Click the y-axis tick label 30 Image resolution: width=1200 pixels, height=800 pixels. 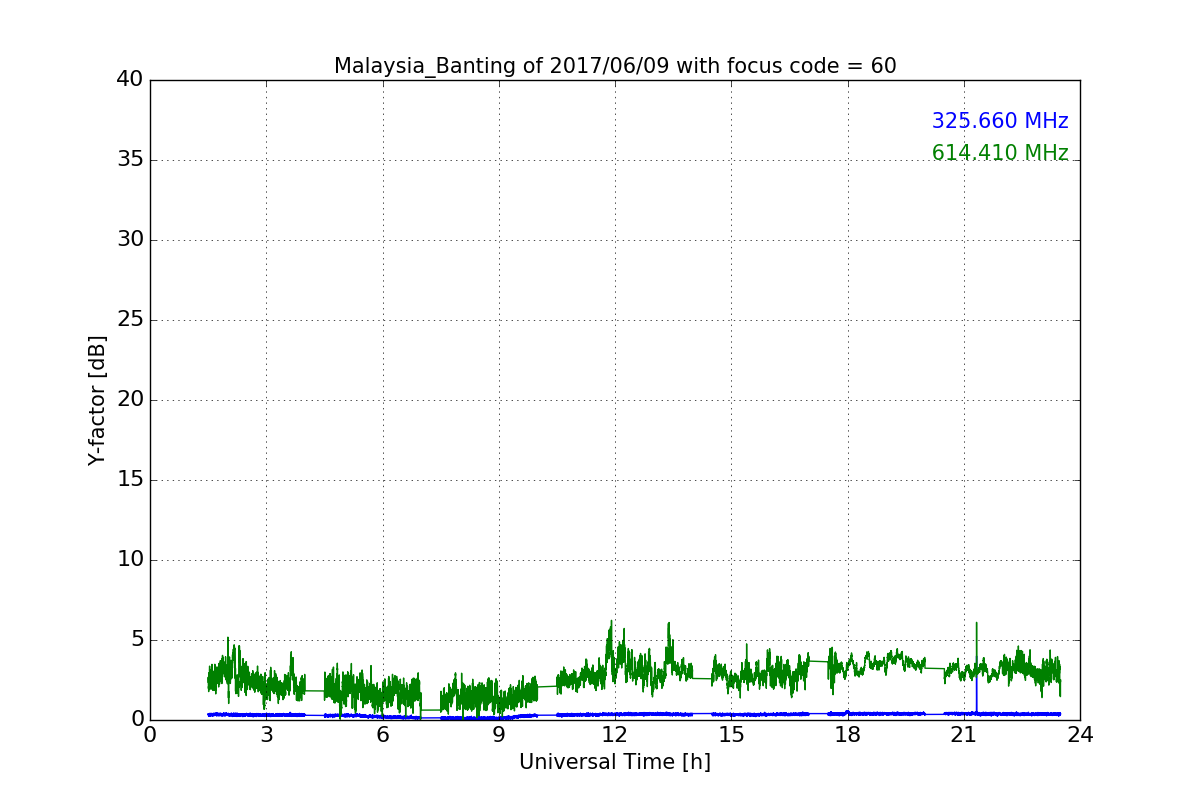tap(130, 240)
